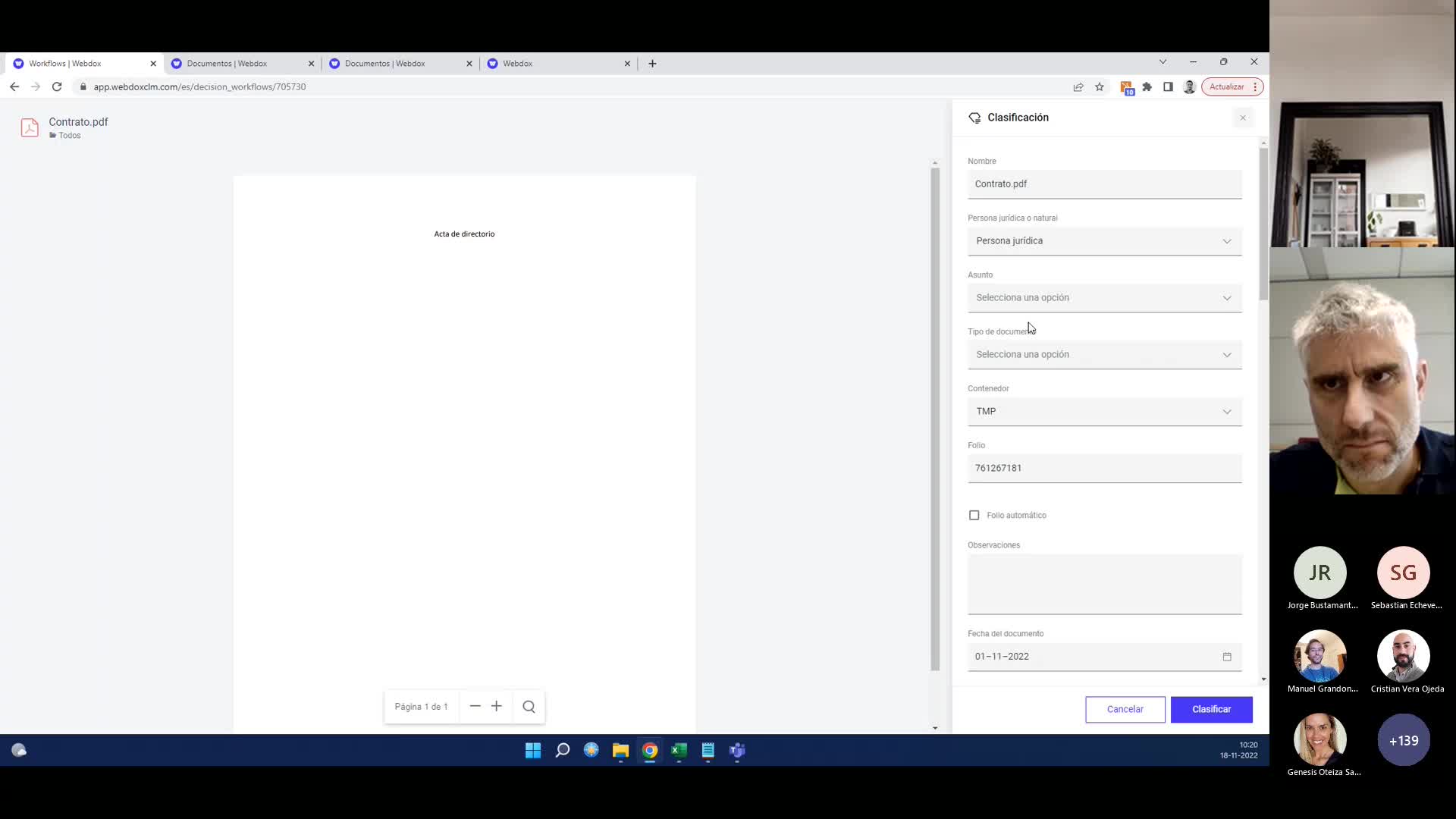Image resolution: width=1456 pixels, height=819 pixels.
Task: Open the calendar icon in Fecha del documento
Action: 1227,657
